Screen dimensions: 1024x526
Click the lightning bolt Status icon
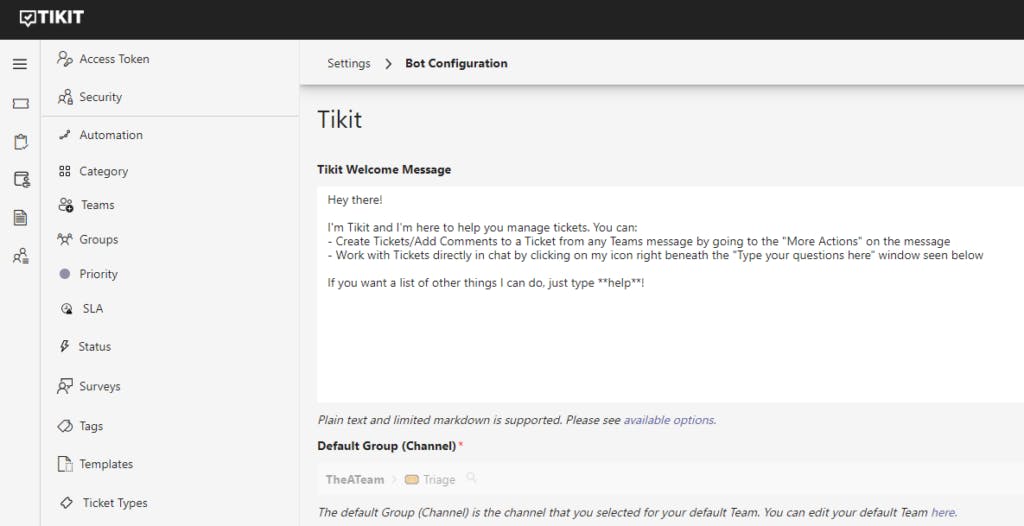[65, 347]
